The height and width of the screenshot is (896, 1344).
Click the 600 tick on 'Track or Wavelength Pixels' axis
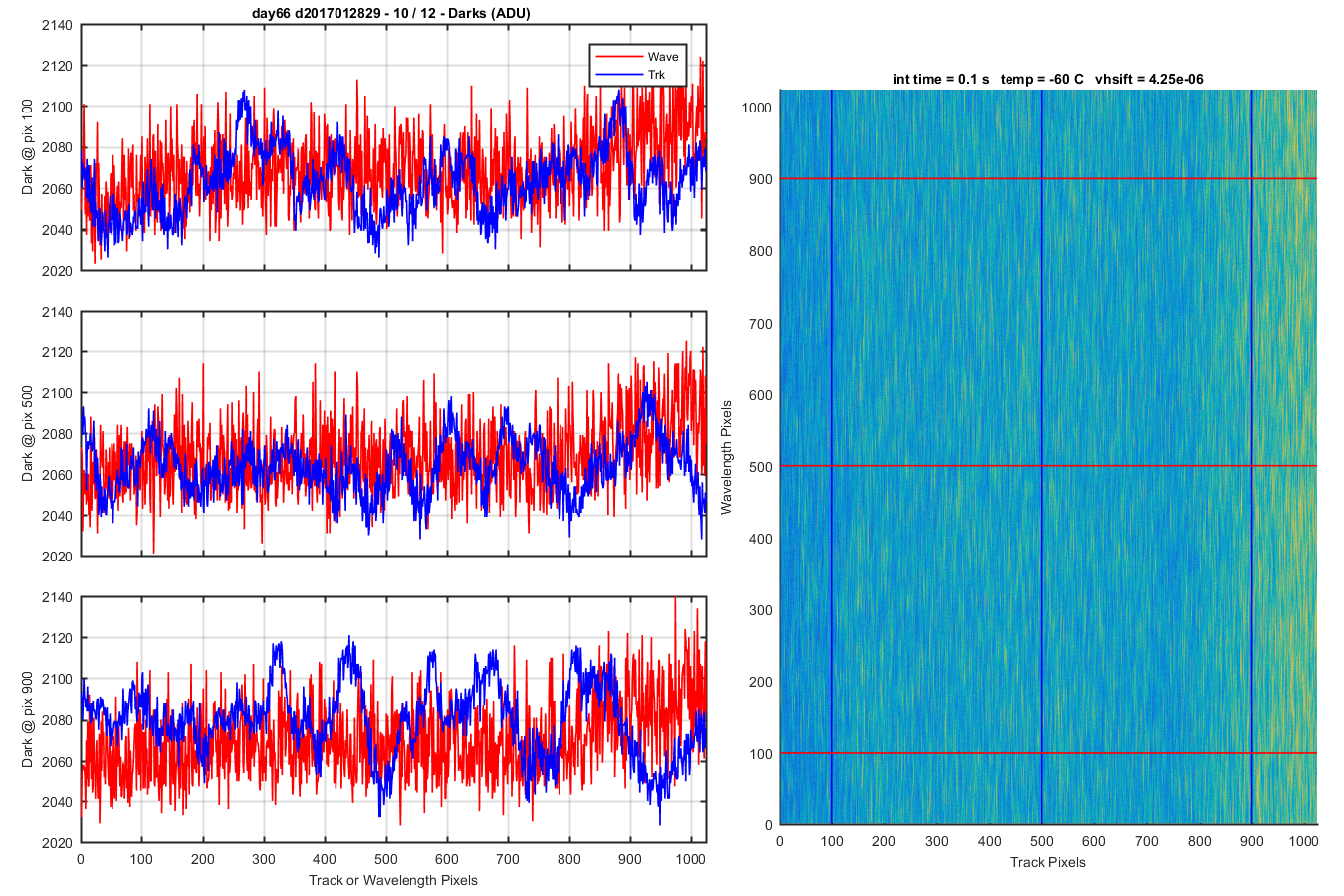447,859
